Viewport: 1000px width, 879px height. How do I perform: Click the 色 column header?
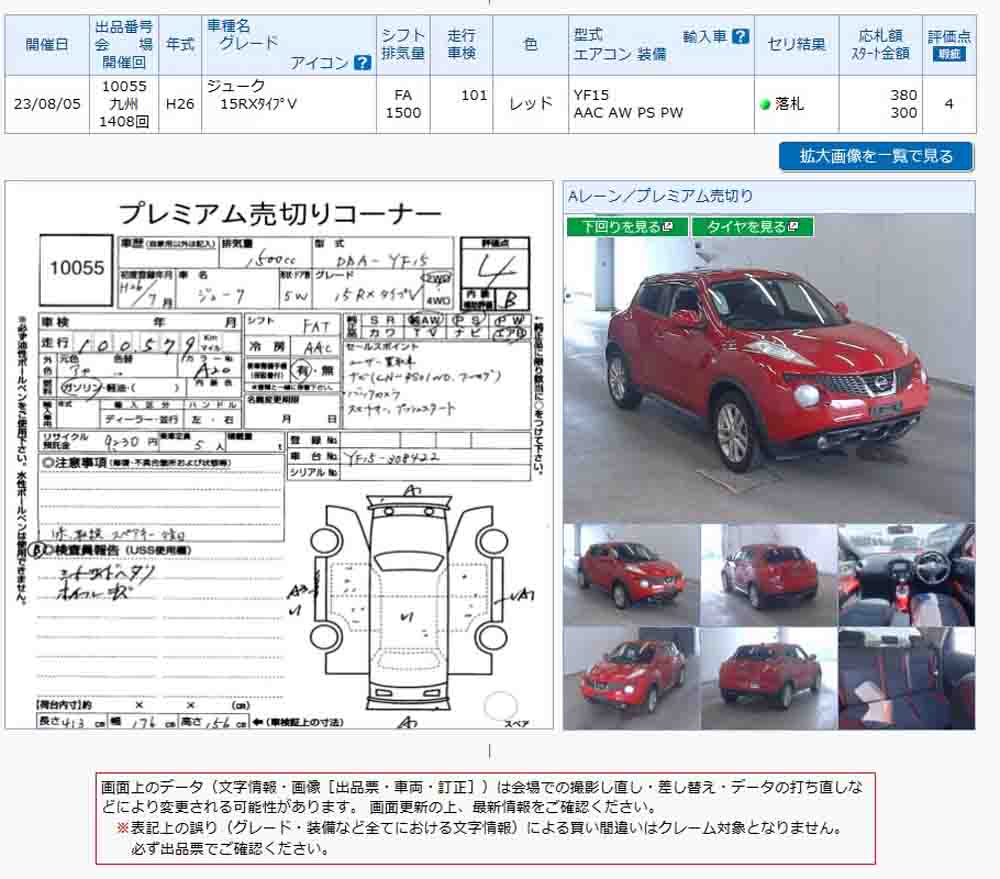point(530,45)
